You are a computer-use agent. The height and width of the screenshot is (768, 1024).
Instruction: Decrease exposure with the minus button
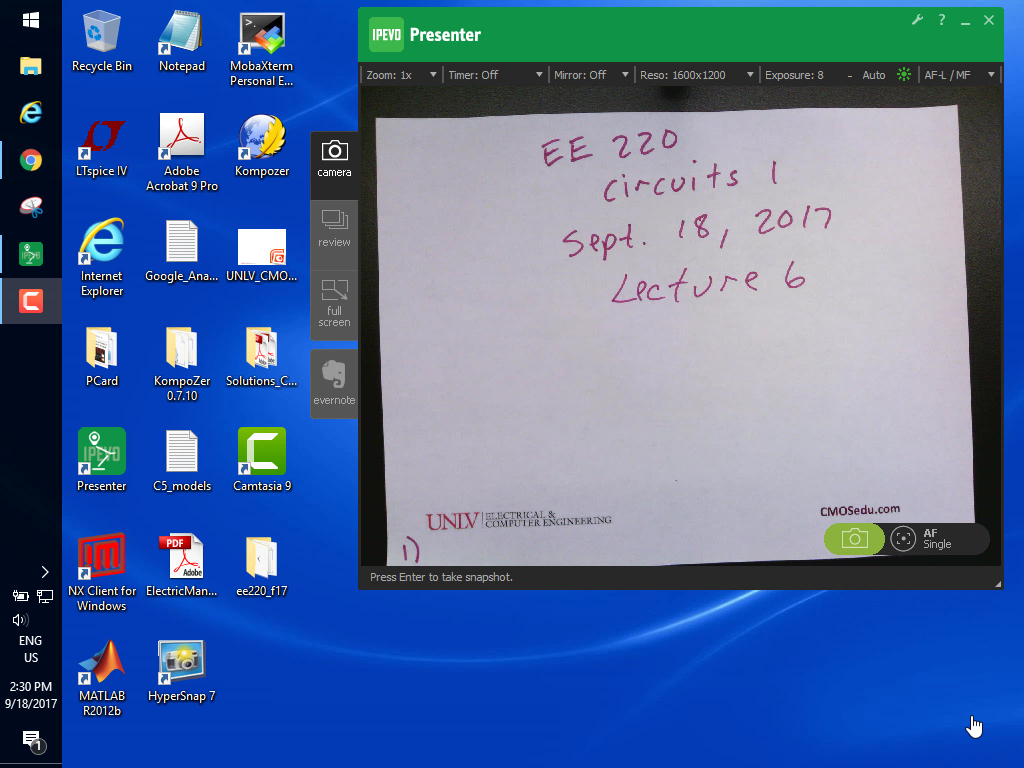[850, 76]
